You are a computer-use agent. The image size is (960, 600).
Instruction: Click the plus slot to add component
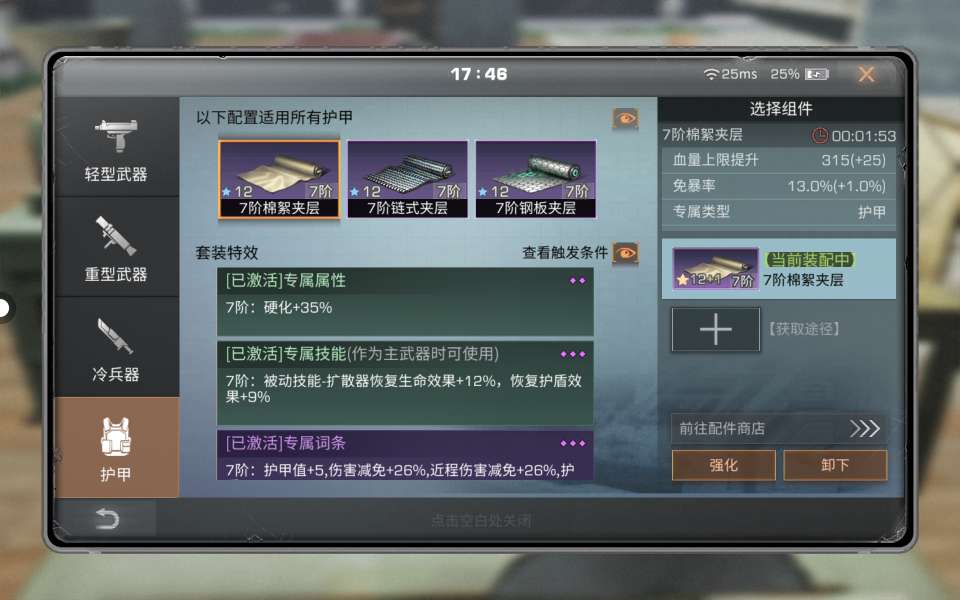point(716,329)
